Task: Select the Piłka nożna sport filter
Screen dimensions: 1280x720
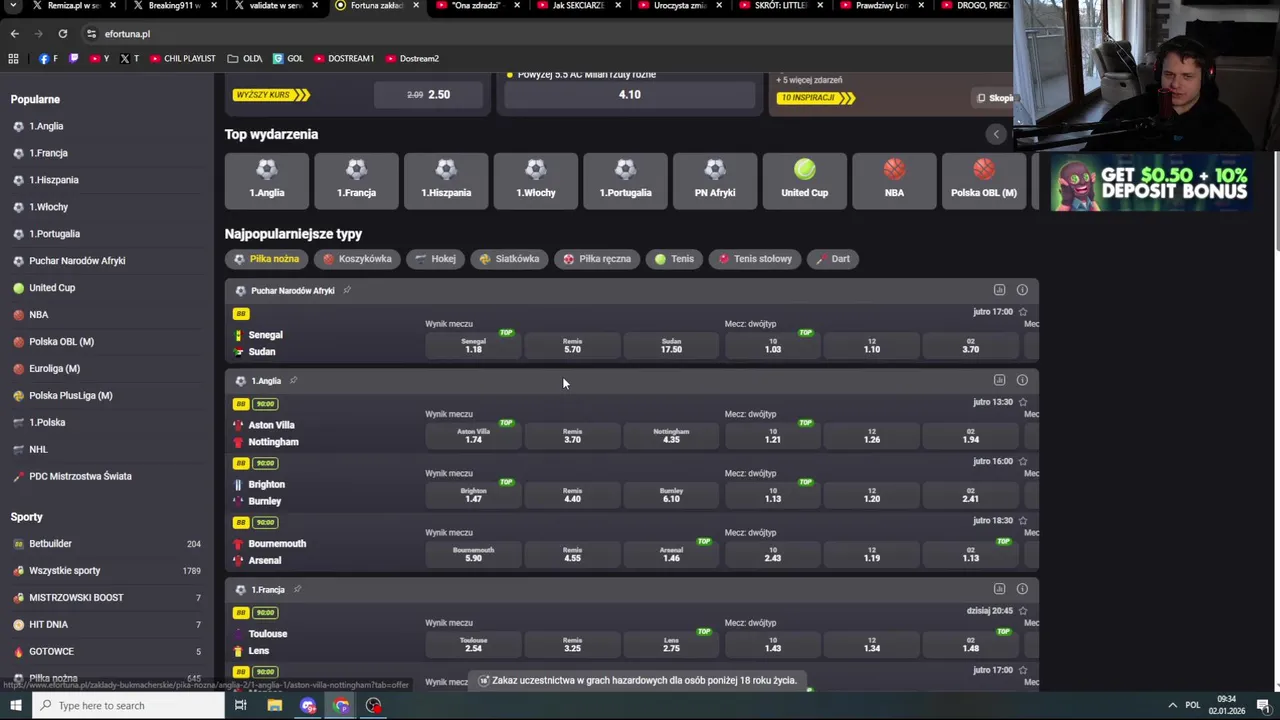Action: 266,259
